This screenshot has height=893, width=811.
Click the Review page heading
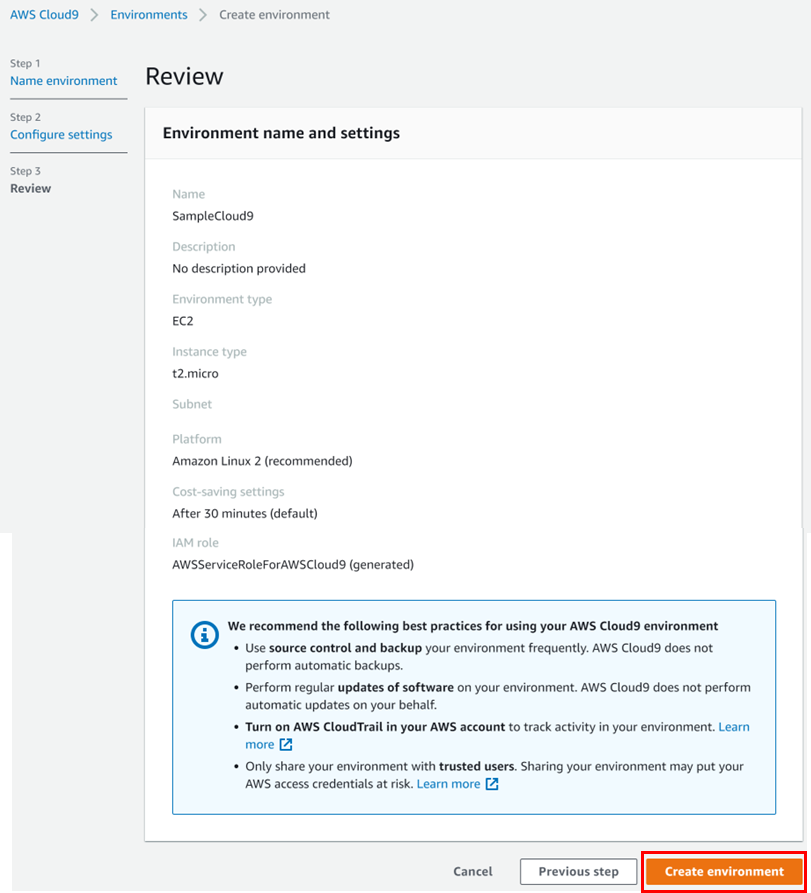point(184,77)
